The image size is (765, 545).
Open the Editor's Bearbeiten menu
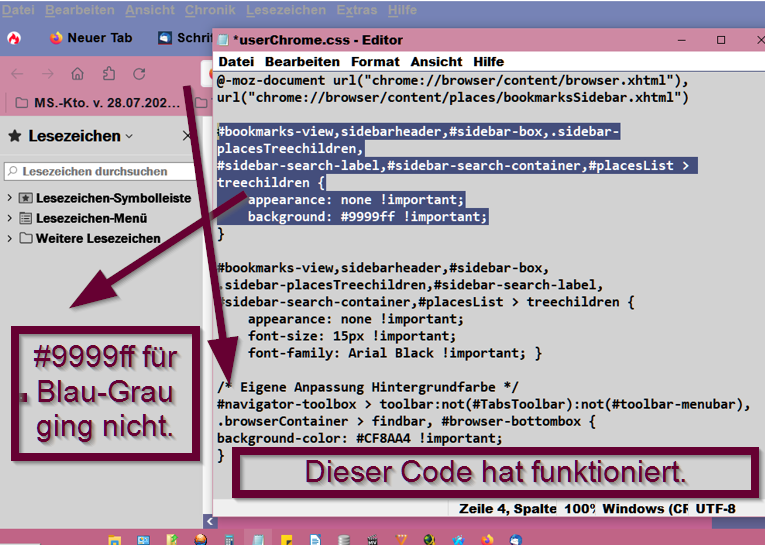tap(302, 62)
